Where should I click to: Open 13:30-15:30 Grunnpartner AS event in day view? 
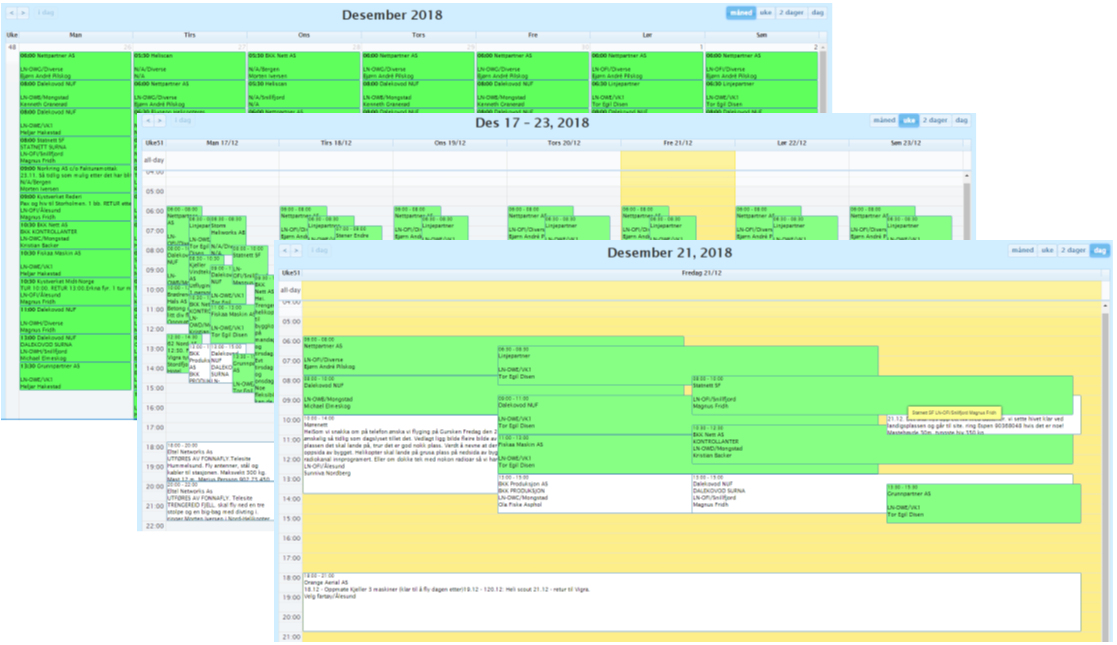pos(983,503)
